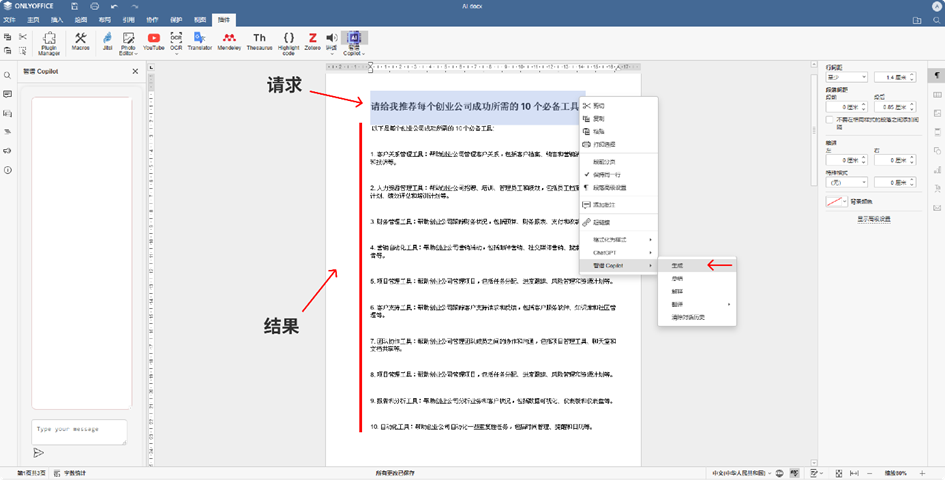945x480 pixels.
Task: Open shape settings in right sidebar
Action: pyautogui.click(x=937, y=151)
